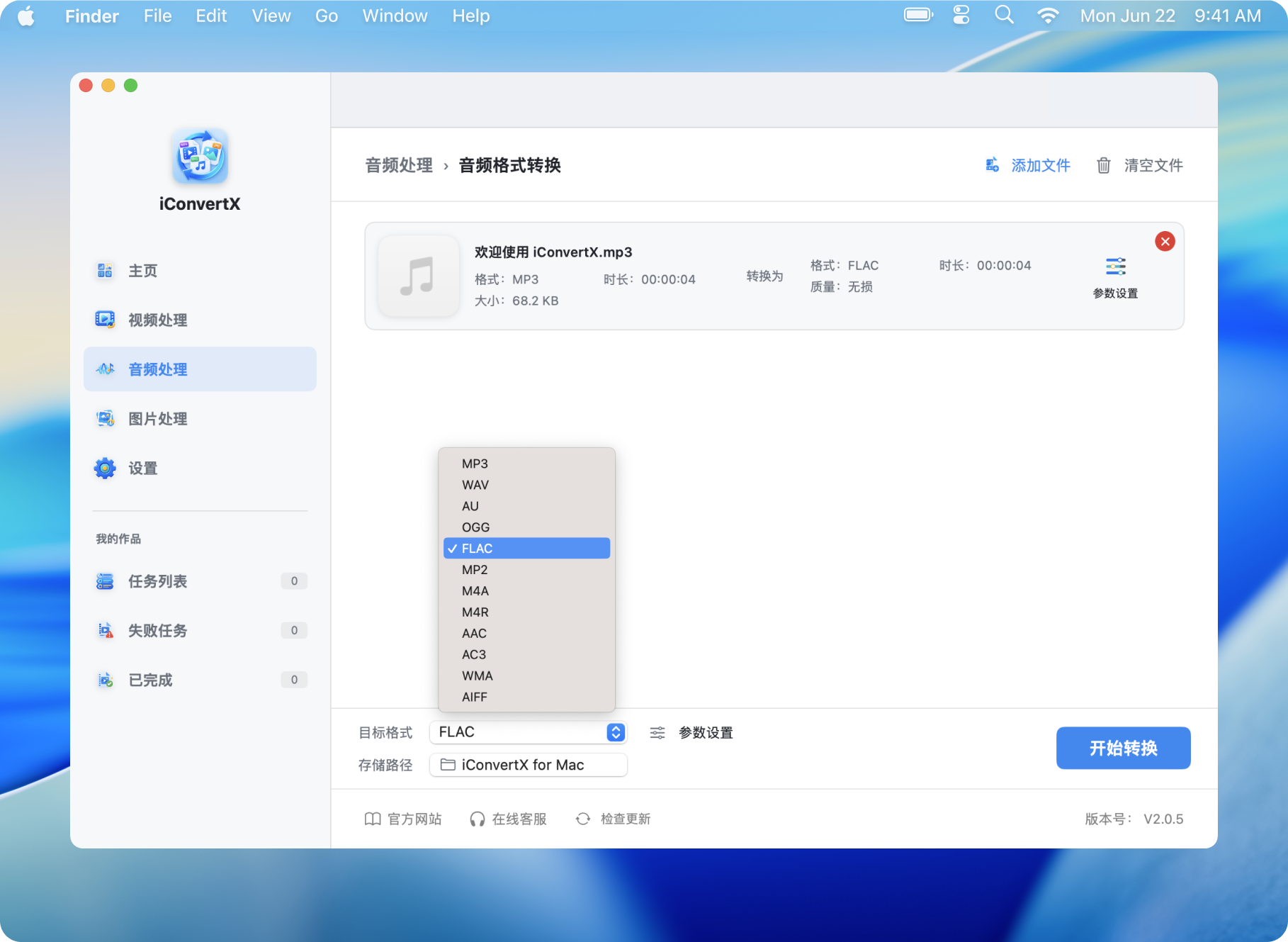Image resolution: width=1288 pixels, height=942 pixels.
Task: Choose AAC from format list
Action: 526,634
